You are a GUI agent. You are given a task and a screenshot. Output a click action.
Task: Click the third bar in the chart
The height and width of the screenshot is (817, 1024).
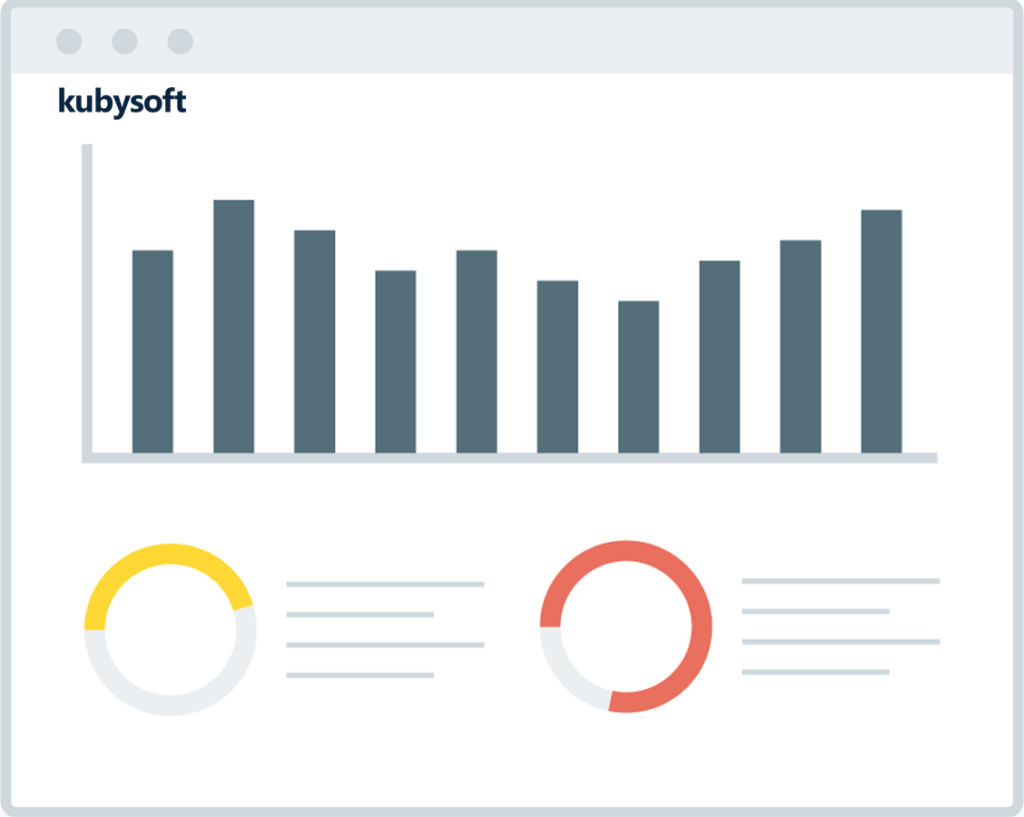pos(314,341)
